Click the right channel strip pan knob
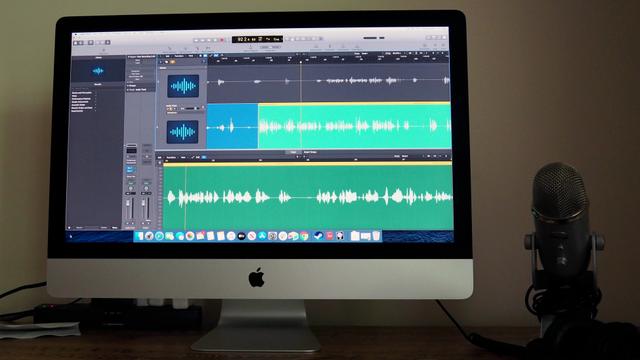The height and width of the screenshot is (360, 640). coord(146,188)
